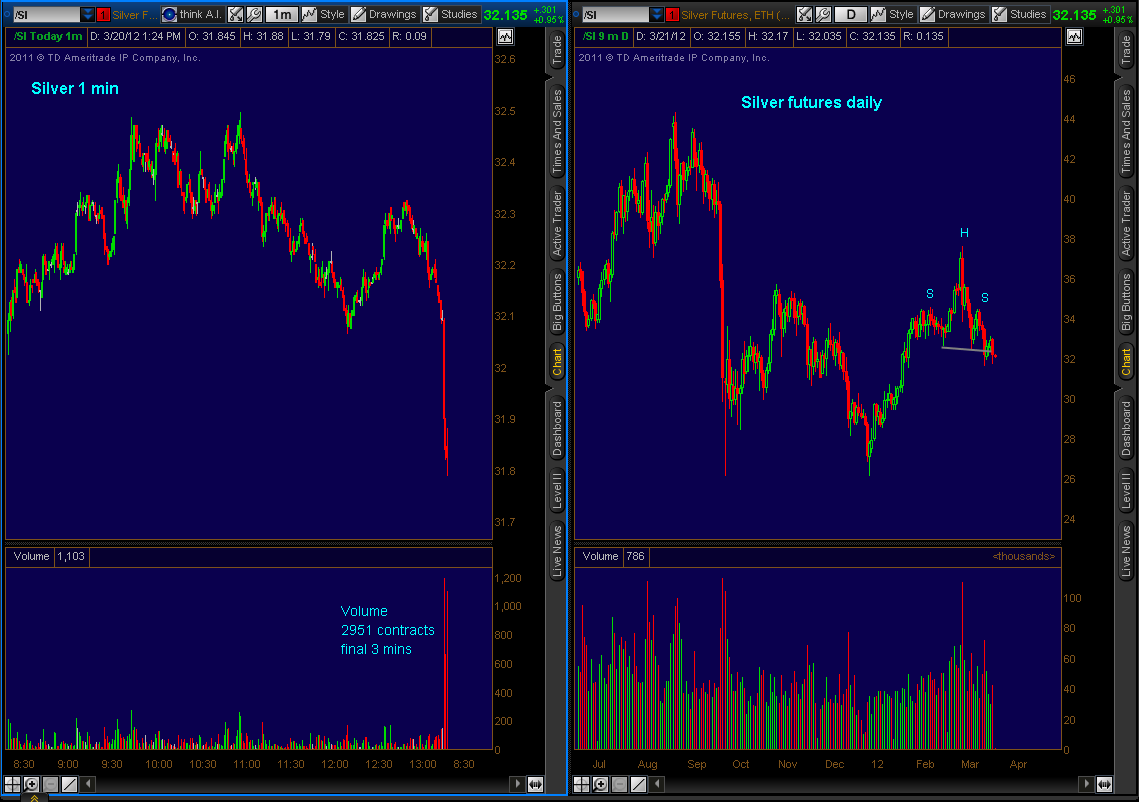Open Studies in the right chart toolbar
The image size is (1139, 802).
[x=1019, y=15]
